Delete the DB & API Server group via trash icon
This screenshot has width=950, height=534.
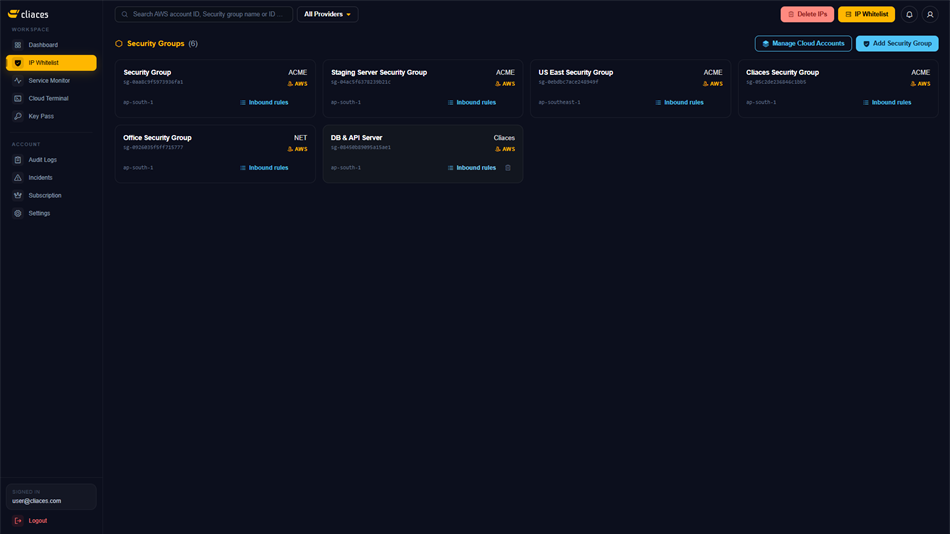tap(508, 168)
